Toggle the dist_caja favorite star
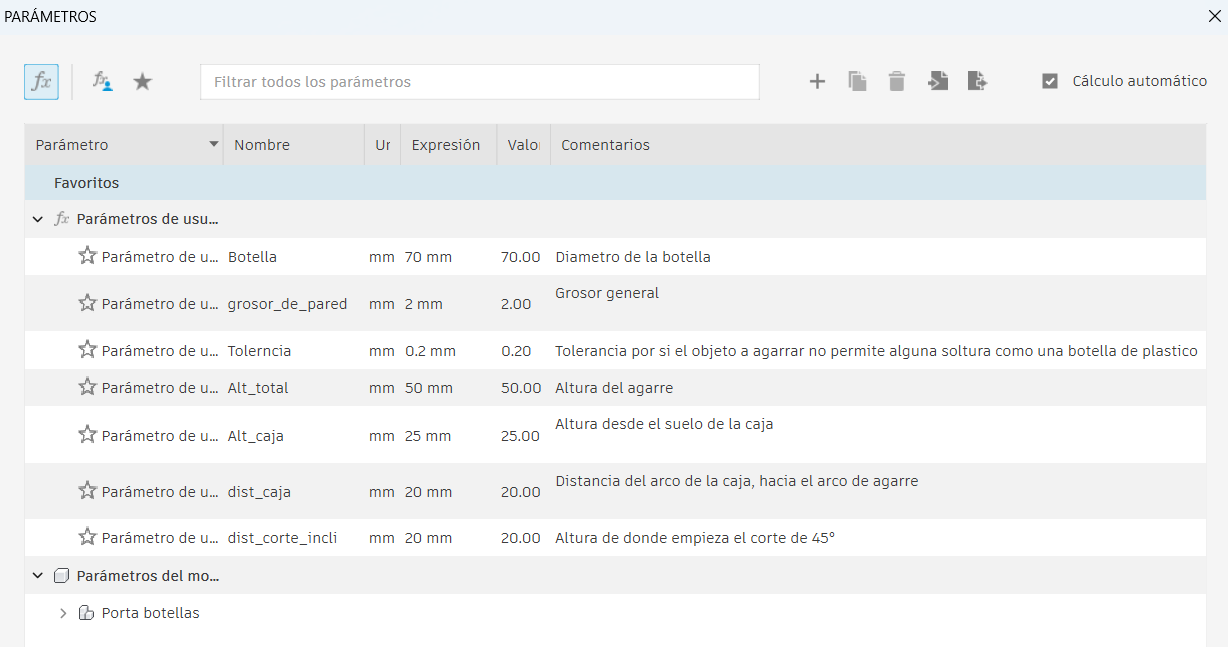Screen dimensions: 1228x647 pos(87,491)
